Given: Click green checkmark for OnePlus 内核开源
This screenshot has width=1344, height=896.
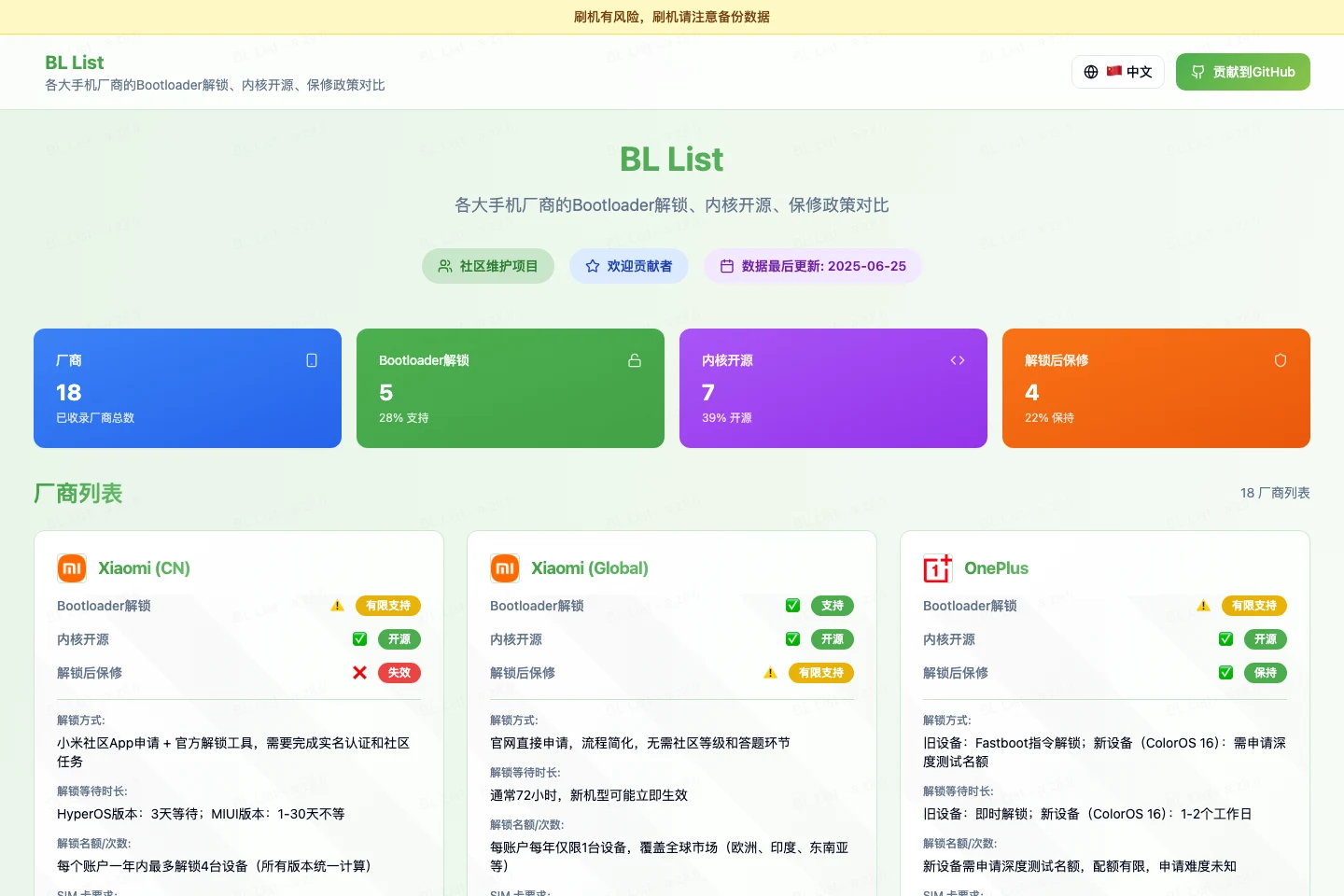Looking at the screenshot, I should tap(1225, 639).
